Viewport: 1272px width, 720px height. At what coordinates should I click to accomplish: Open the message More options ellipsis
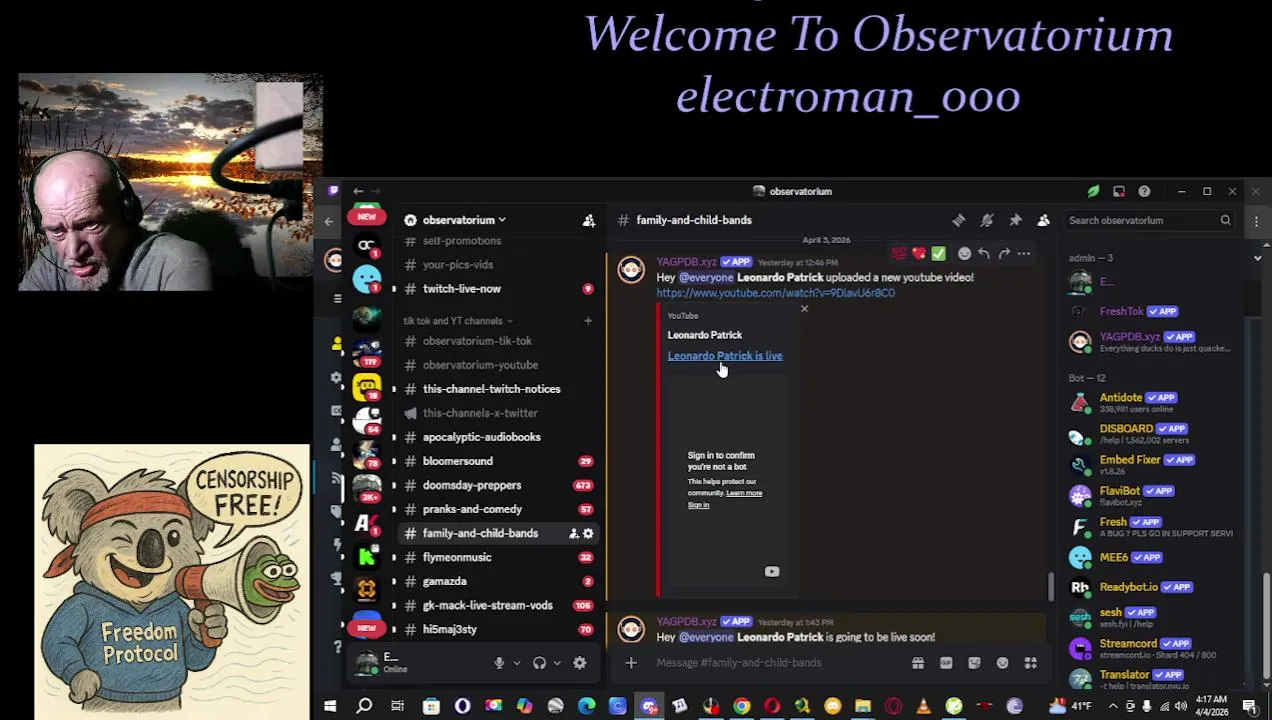tap(1024, 254)
